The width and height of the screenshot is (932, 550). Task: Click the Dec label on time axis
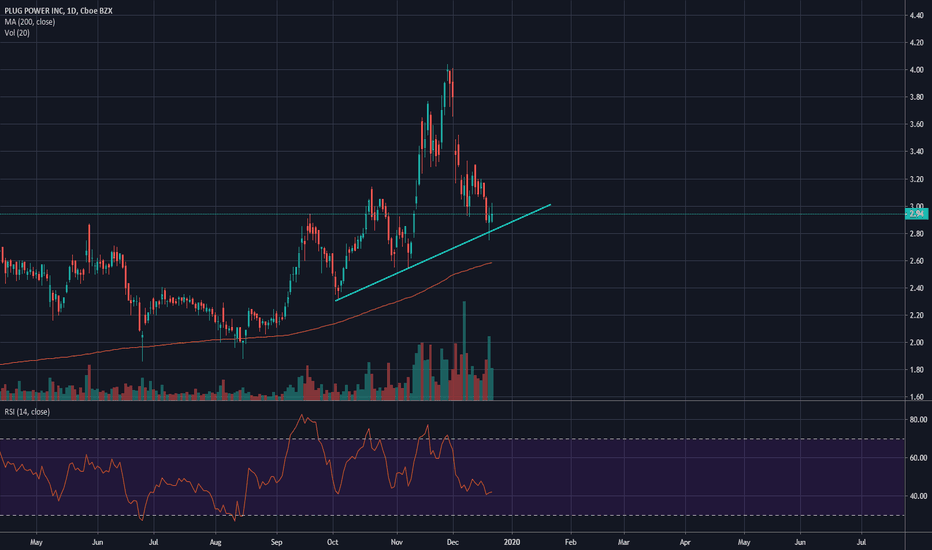click(x=453, y=542)
